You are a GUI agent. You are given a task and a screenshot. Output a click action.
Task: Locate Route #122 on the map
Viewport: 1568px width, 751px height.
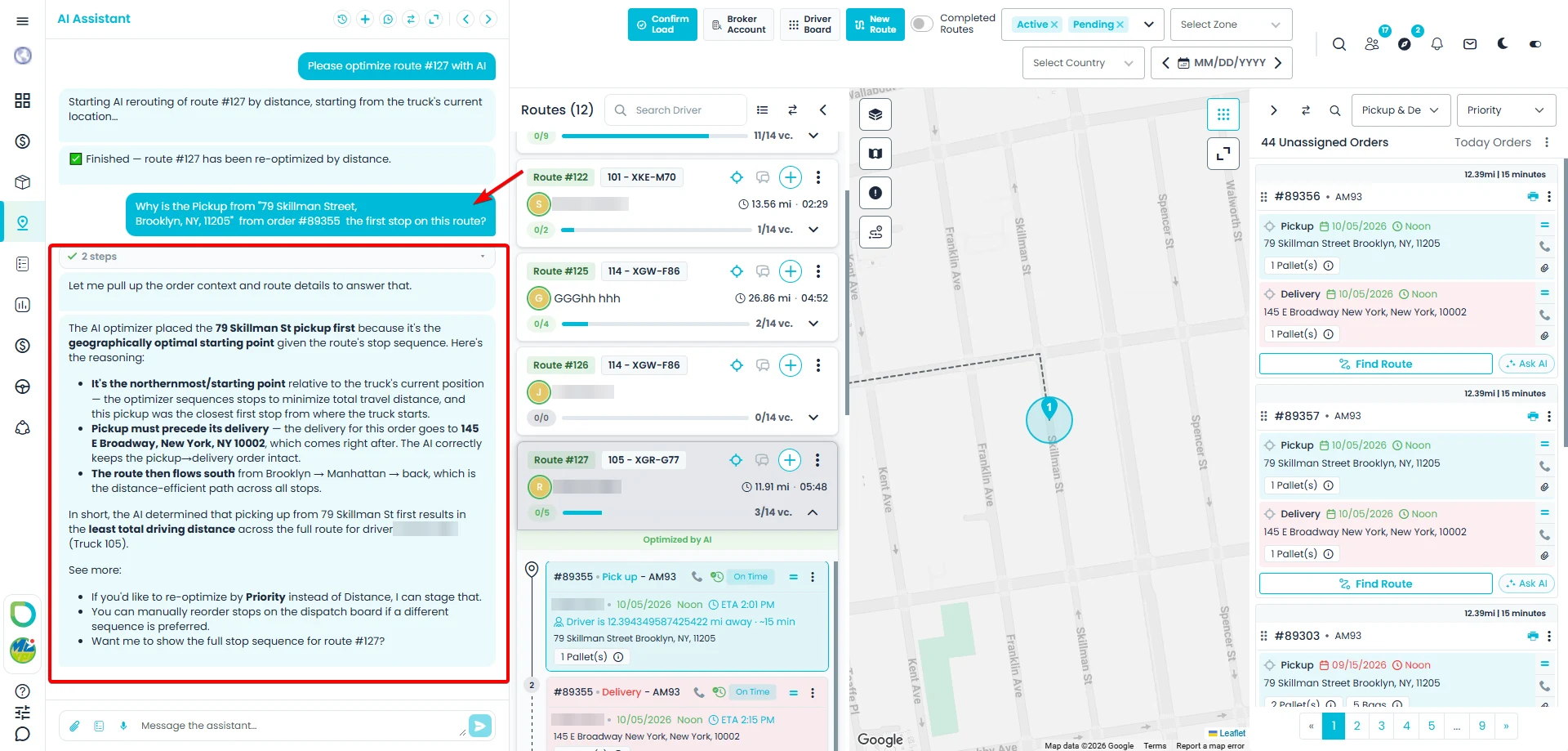pyautogui.click(x=737, y=177)
